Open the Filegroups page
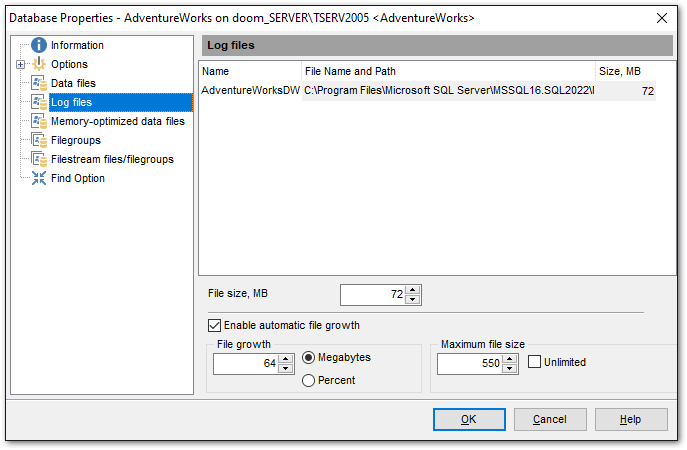Screen dimensions: 687x450 pyautogui.click(x=76, y=140)
